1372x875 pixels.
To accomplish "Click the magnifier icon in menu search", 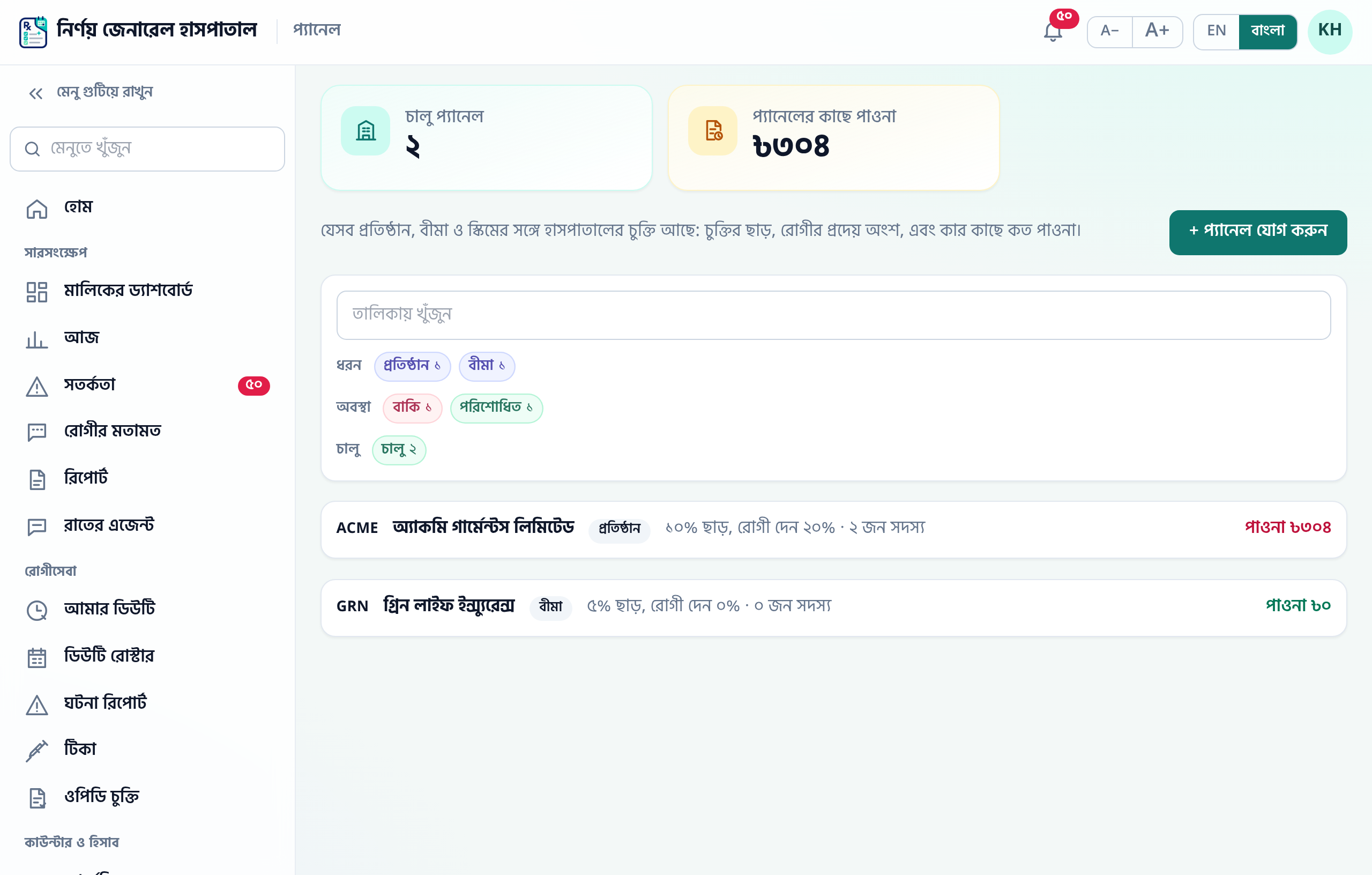I will click(33, 150).
